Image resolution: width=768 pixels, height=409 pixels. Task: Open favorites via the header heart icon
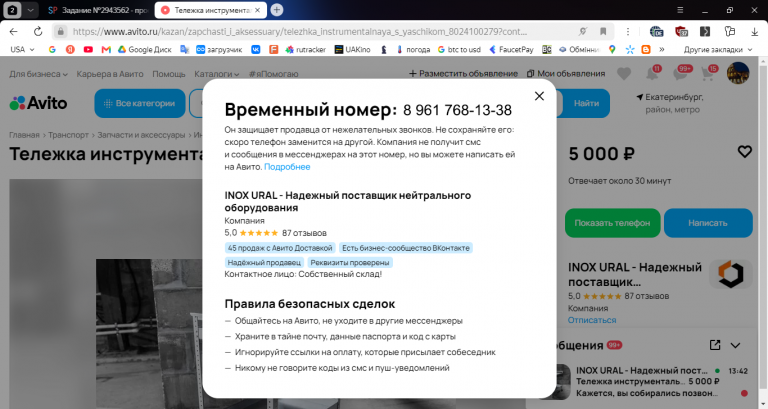click(624, 73)
